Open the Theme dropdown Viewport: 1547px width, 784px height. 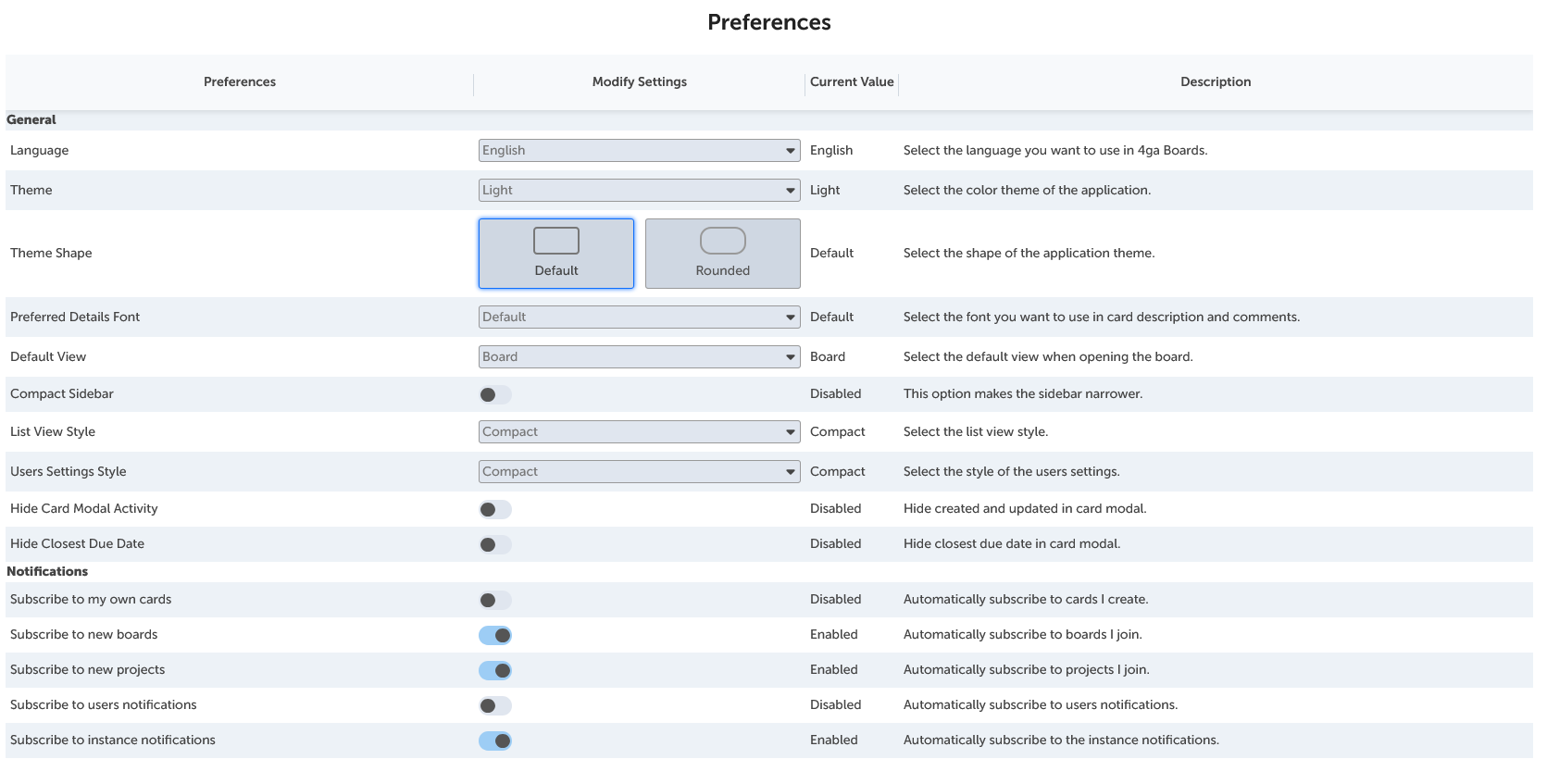(639, 191)
